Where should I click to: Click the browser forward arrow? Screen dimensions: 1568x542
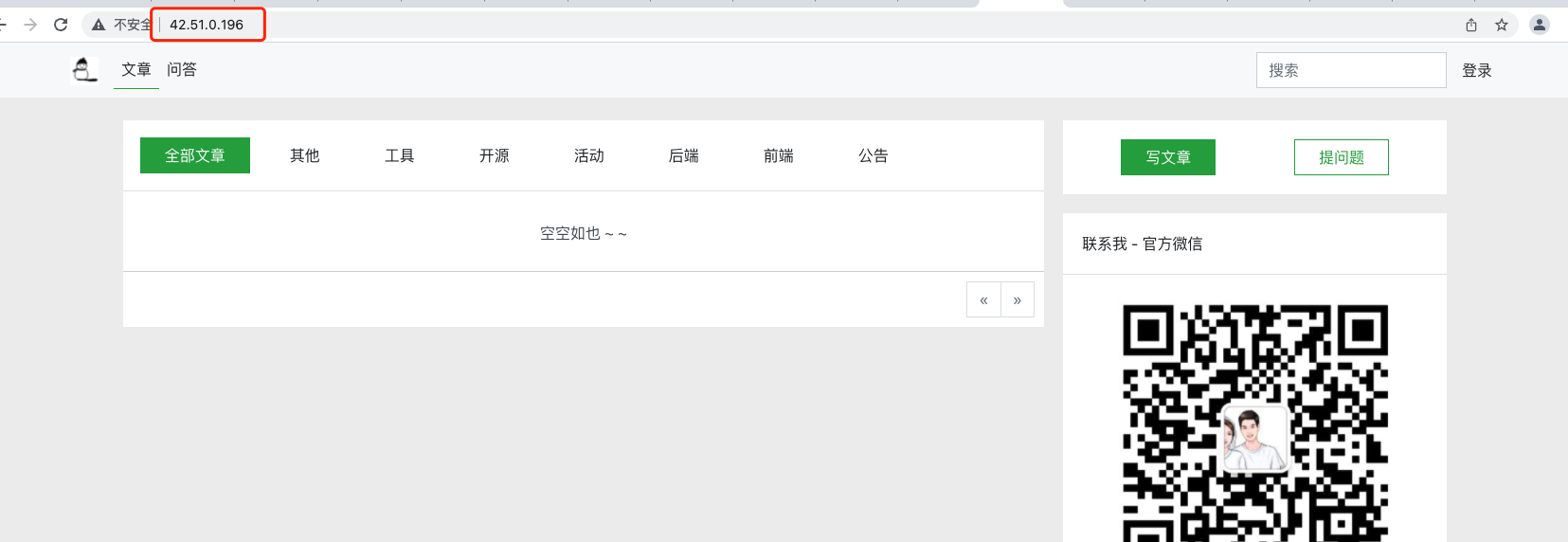[30, 25]
